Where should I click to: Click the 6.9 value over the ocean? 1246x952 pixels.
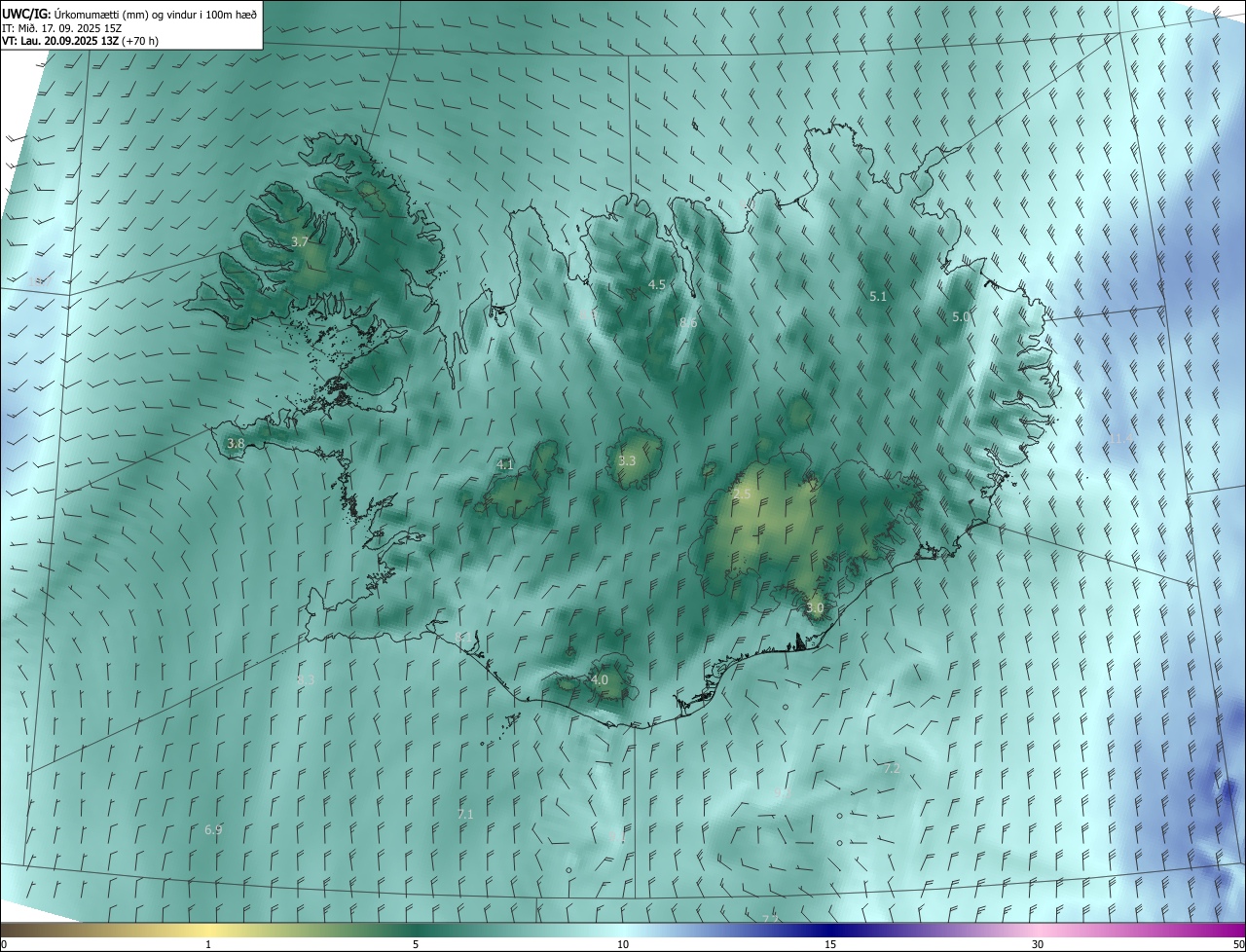click(x=213, y=829)
